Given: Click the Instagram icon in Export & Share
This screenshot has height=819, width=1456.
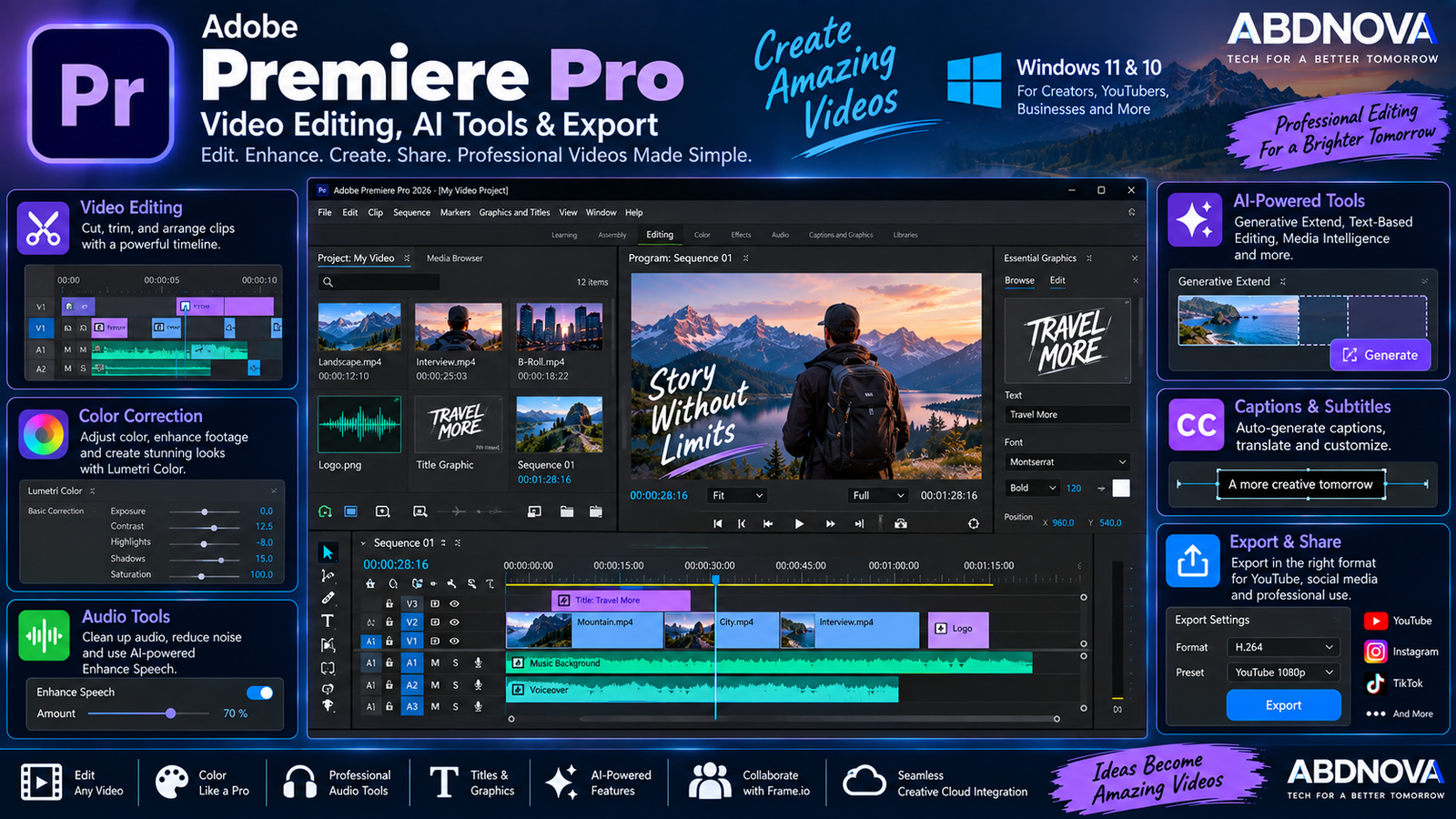Looking at the screenshot, I should click(x=1375, y=652).
